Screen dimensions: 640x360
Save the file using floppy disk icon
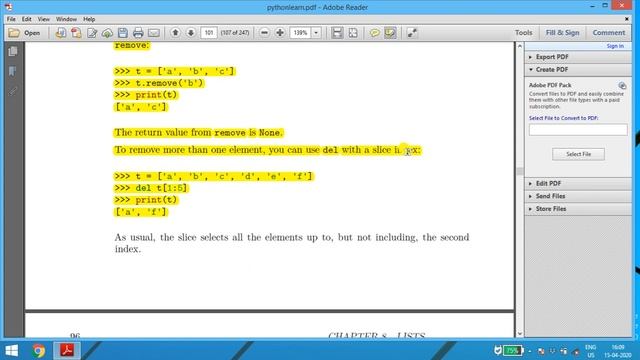click(x=122, y=33)
